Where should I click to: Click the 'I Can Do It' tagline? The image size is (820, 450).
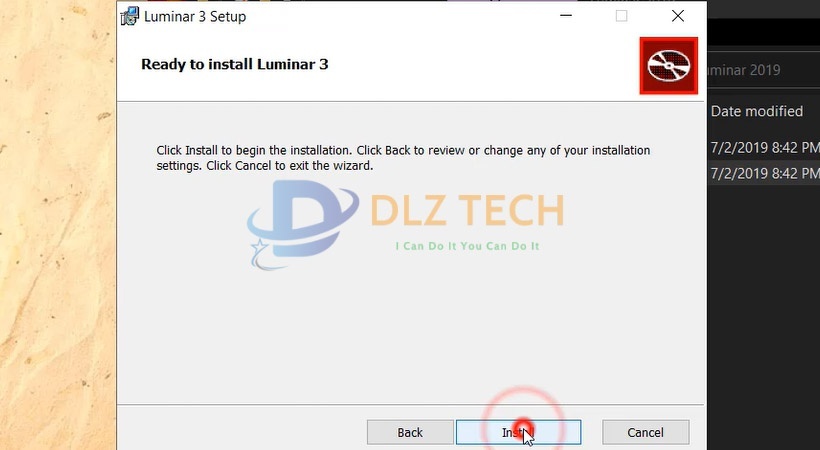(x=467, y=246)
